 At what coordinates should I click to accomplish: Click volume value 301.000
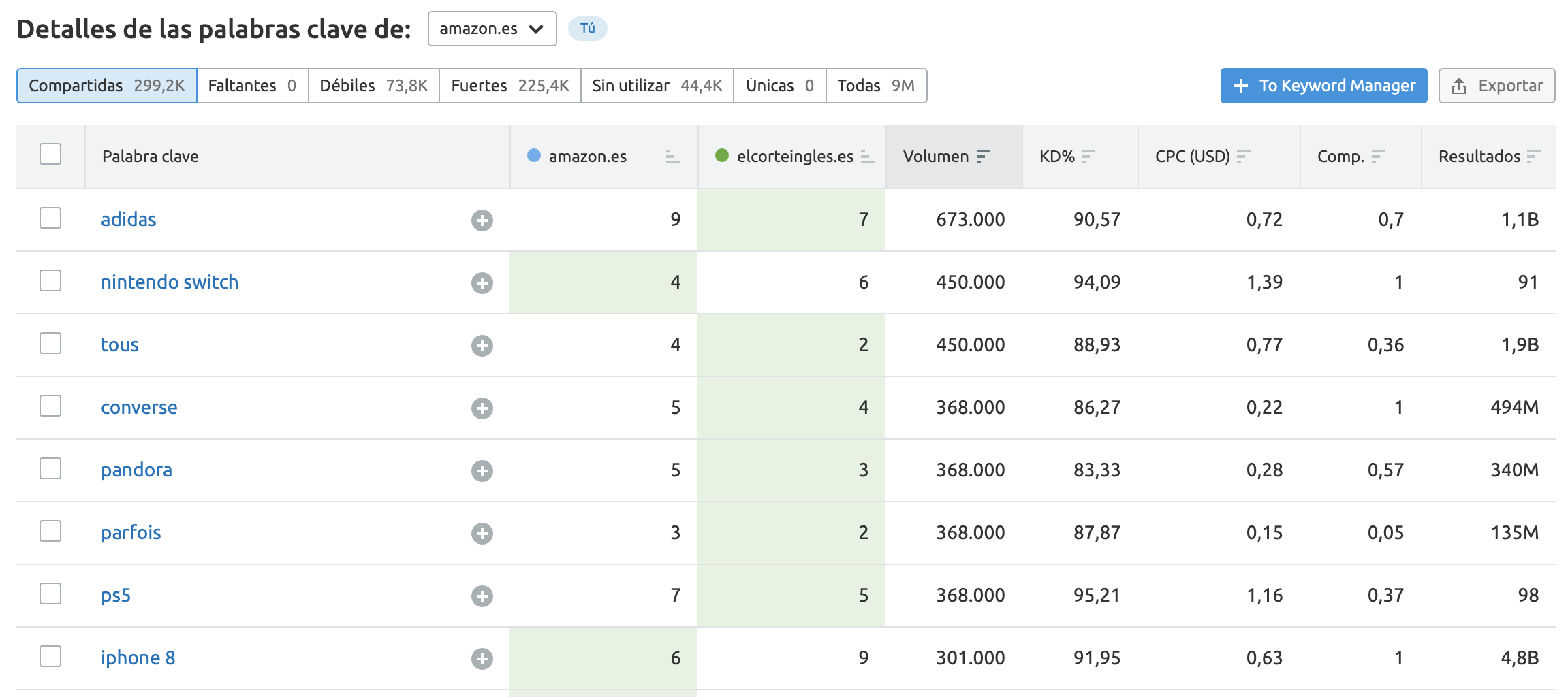point(971,658)
